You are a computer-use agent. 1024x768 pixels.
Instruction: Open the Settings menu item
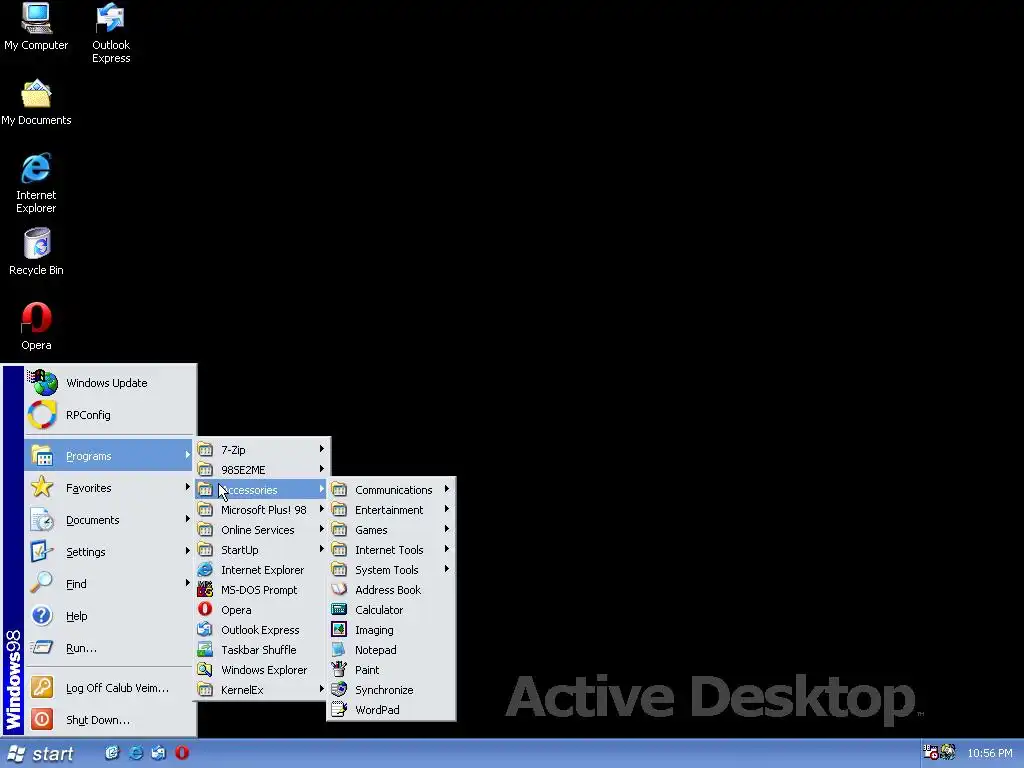110,551
